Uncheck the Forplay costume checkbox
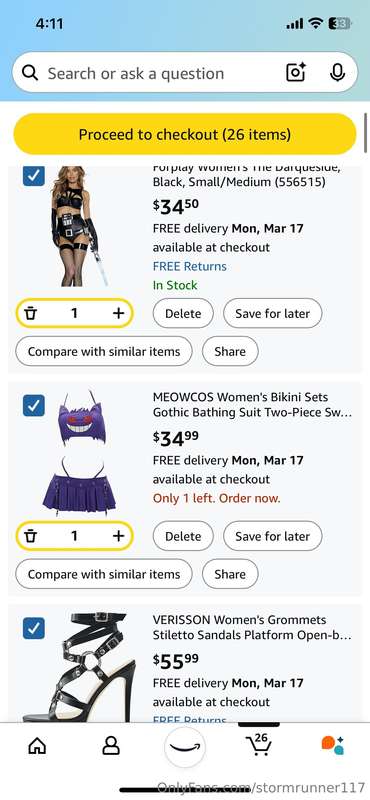 click(34, 176)
